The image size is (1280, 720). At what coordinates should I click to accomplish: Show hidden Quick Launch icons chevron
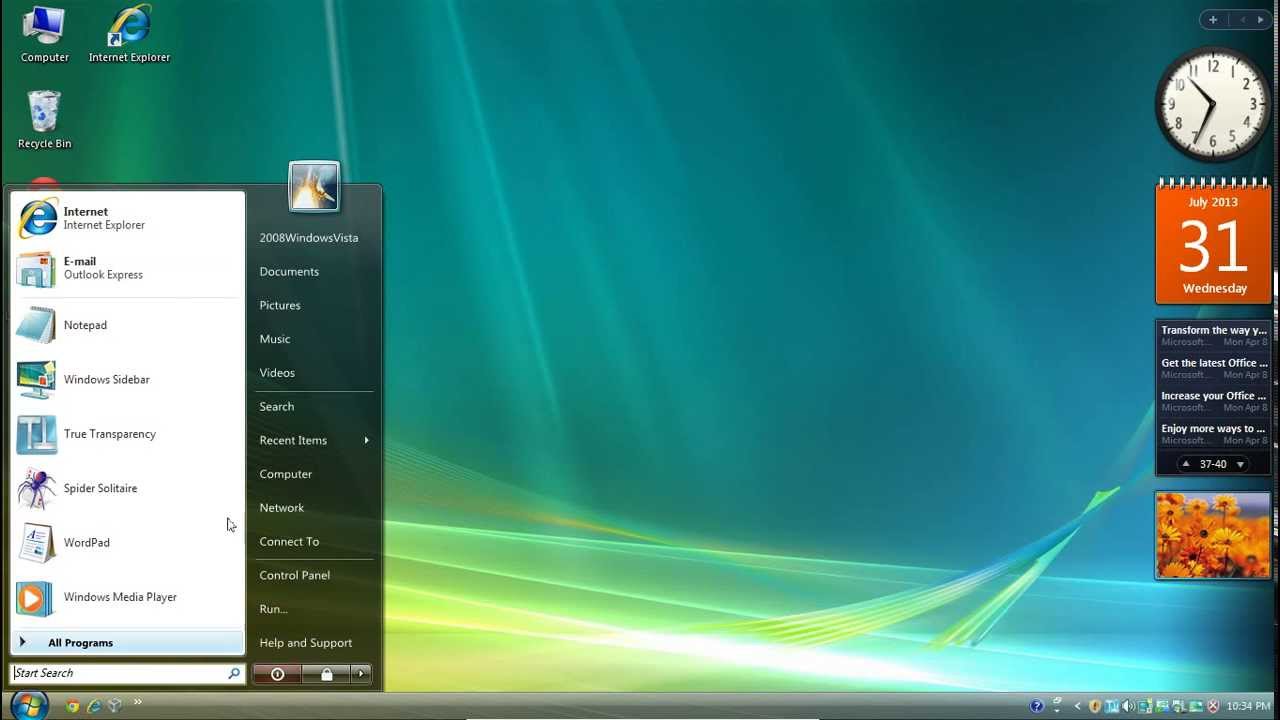click(137, 702)
